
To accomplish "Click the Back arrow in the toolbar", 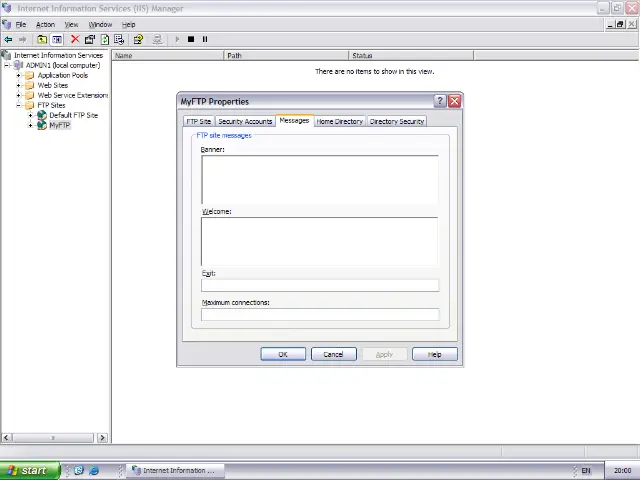I will click(x=8, y=40).
